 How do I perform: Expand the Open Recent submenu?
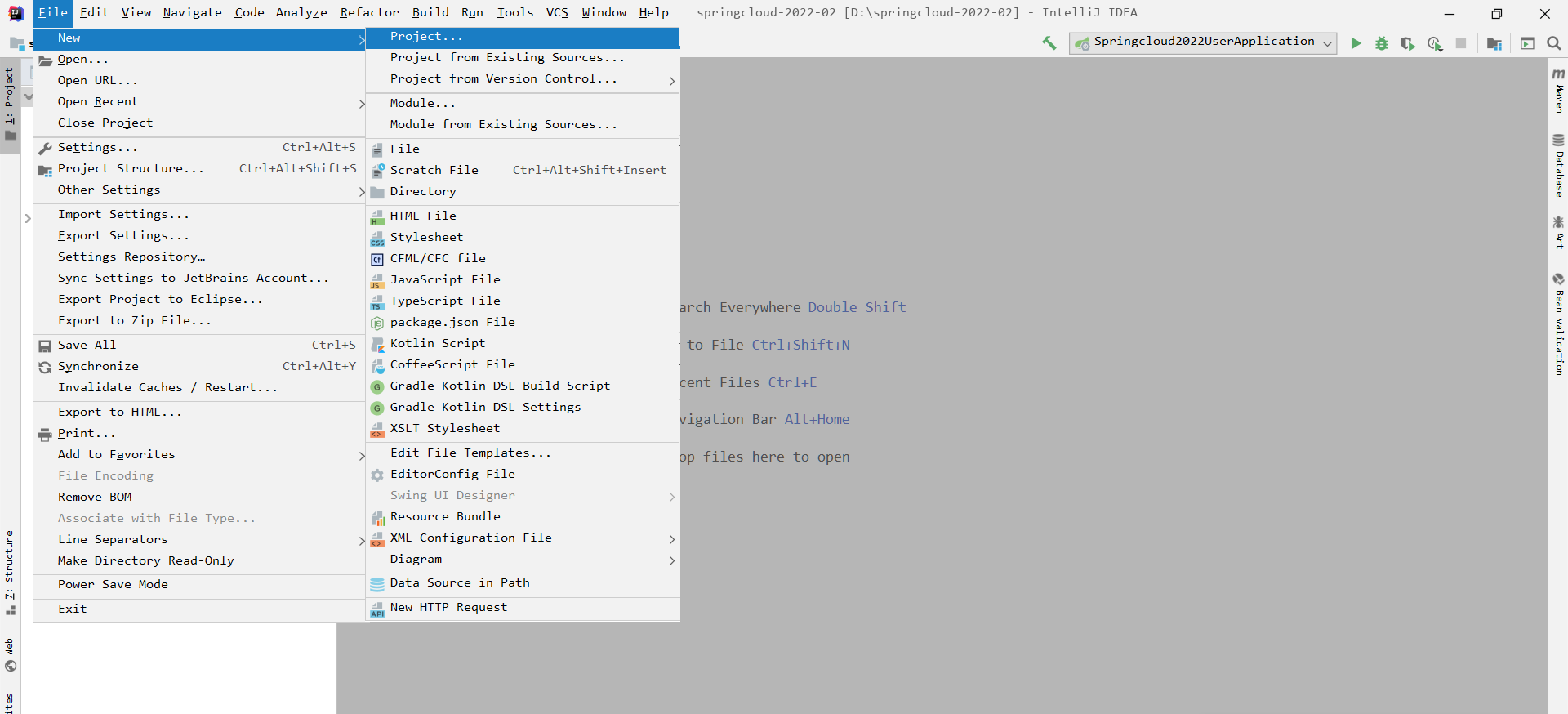199,101
